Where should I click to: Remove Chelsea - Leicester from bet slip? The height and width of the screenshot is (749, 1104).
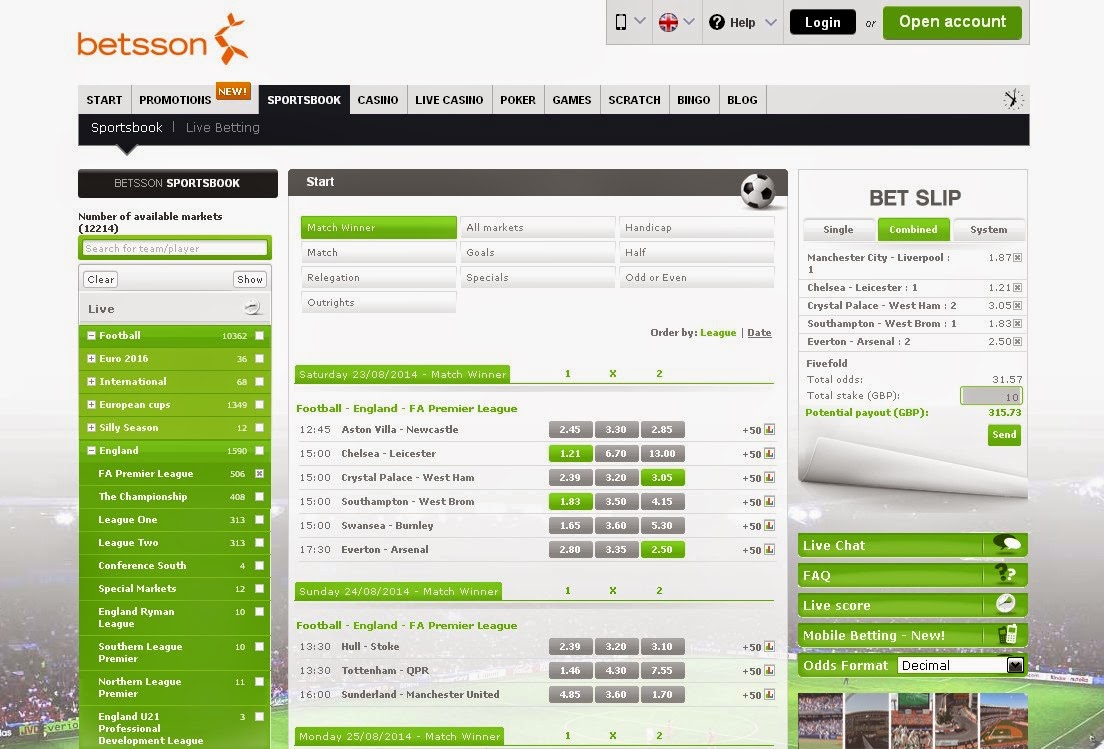tap(1017, 288)
